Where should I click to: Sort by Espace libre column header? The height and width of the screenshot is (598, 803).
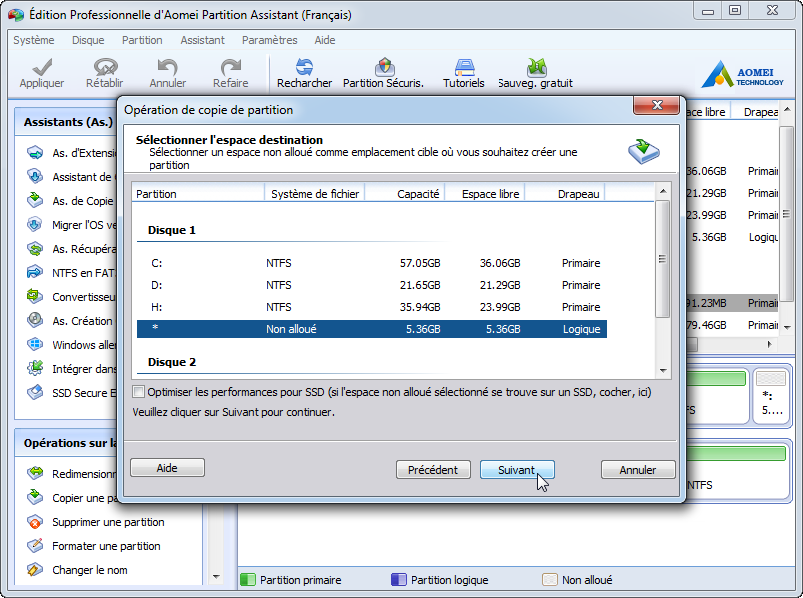click(x=485, y=194)
